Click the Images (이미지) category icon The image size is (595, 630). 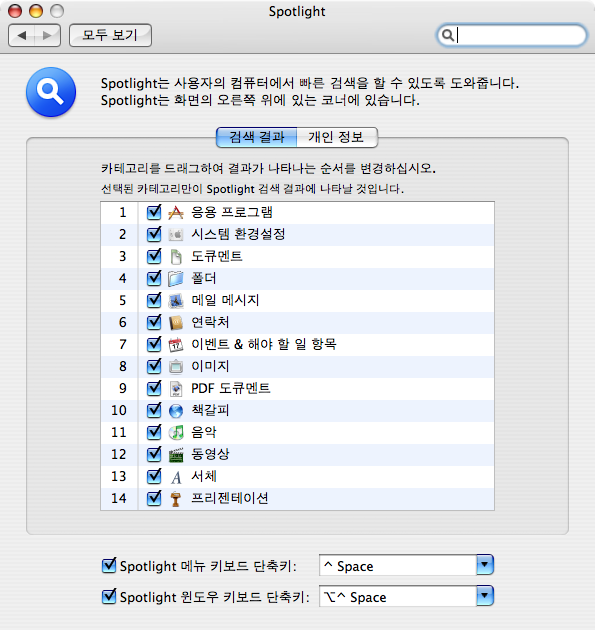pyautogui.click(x=176, y=366)
